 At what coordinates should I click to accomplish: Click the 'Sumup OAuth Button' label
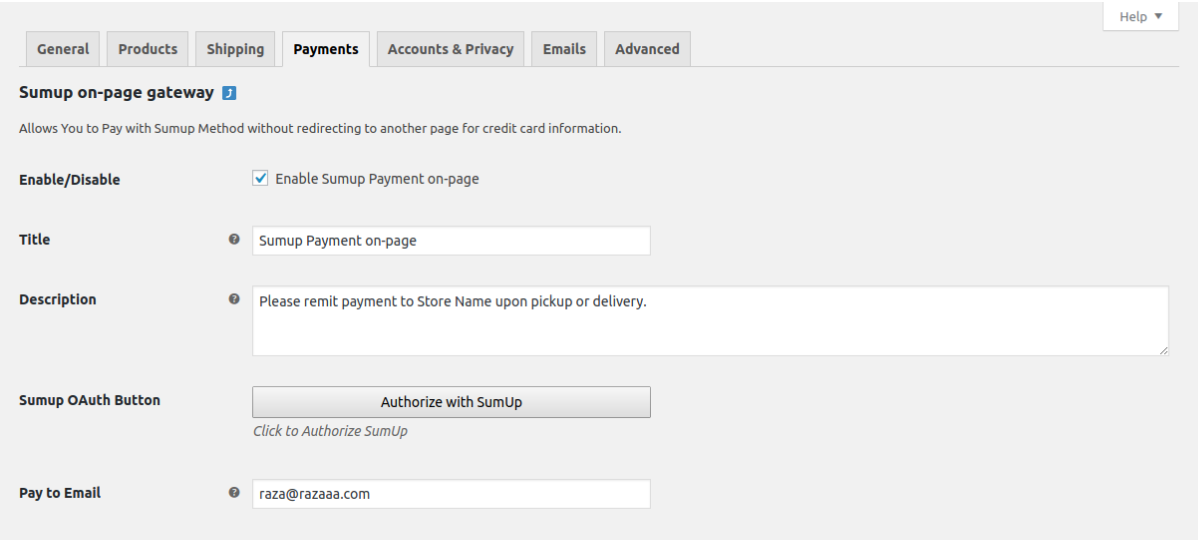pos(89,400)
